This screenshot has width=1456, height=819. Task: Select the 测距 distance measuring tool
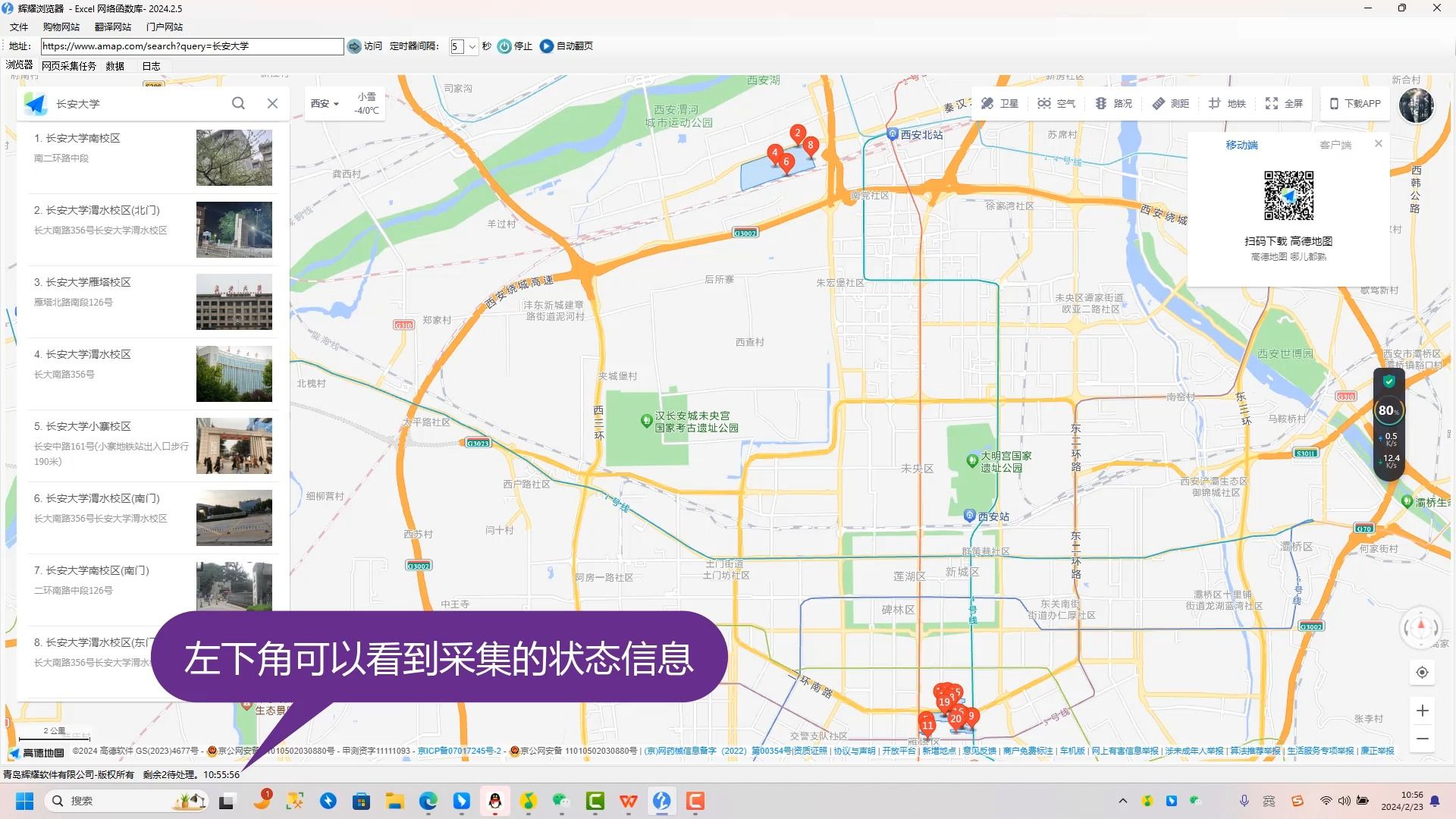pyautogui.click(x=1170, y=103)
